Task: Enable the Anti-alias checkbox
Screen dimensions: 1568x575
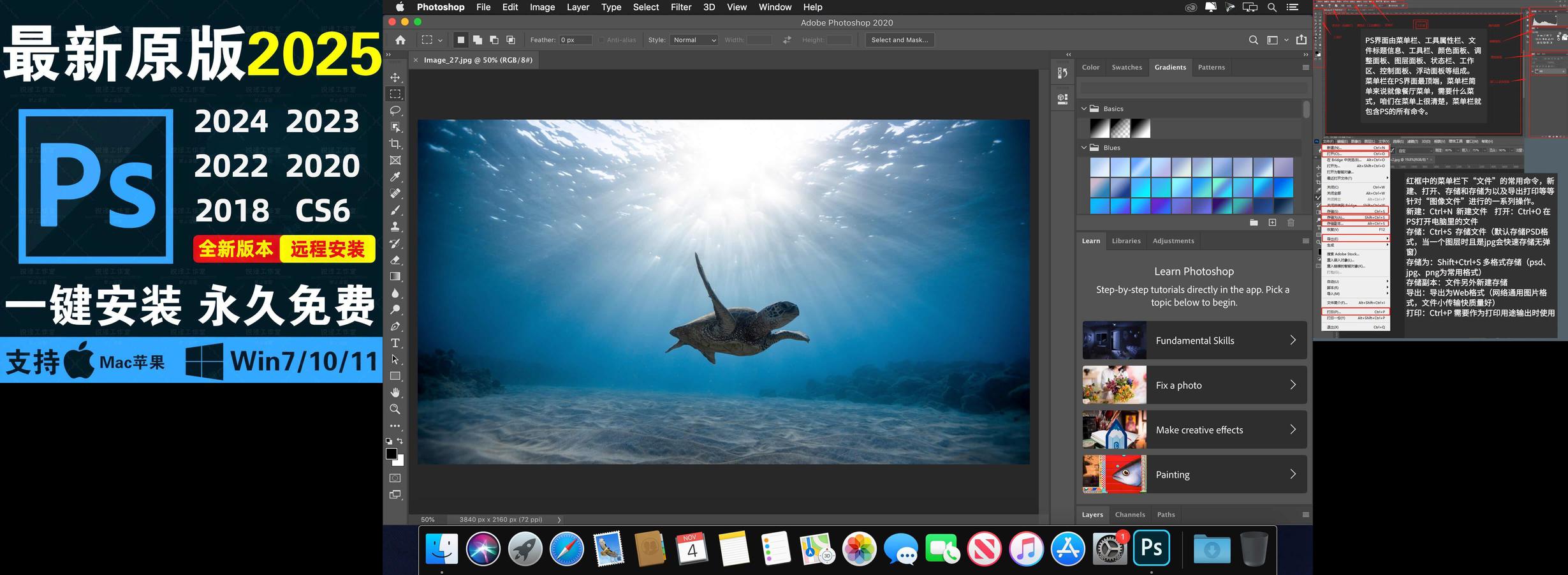Action: tap(601, 40)
